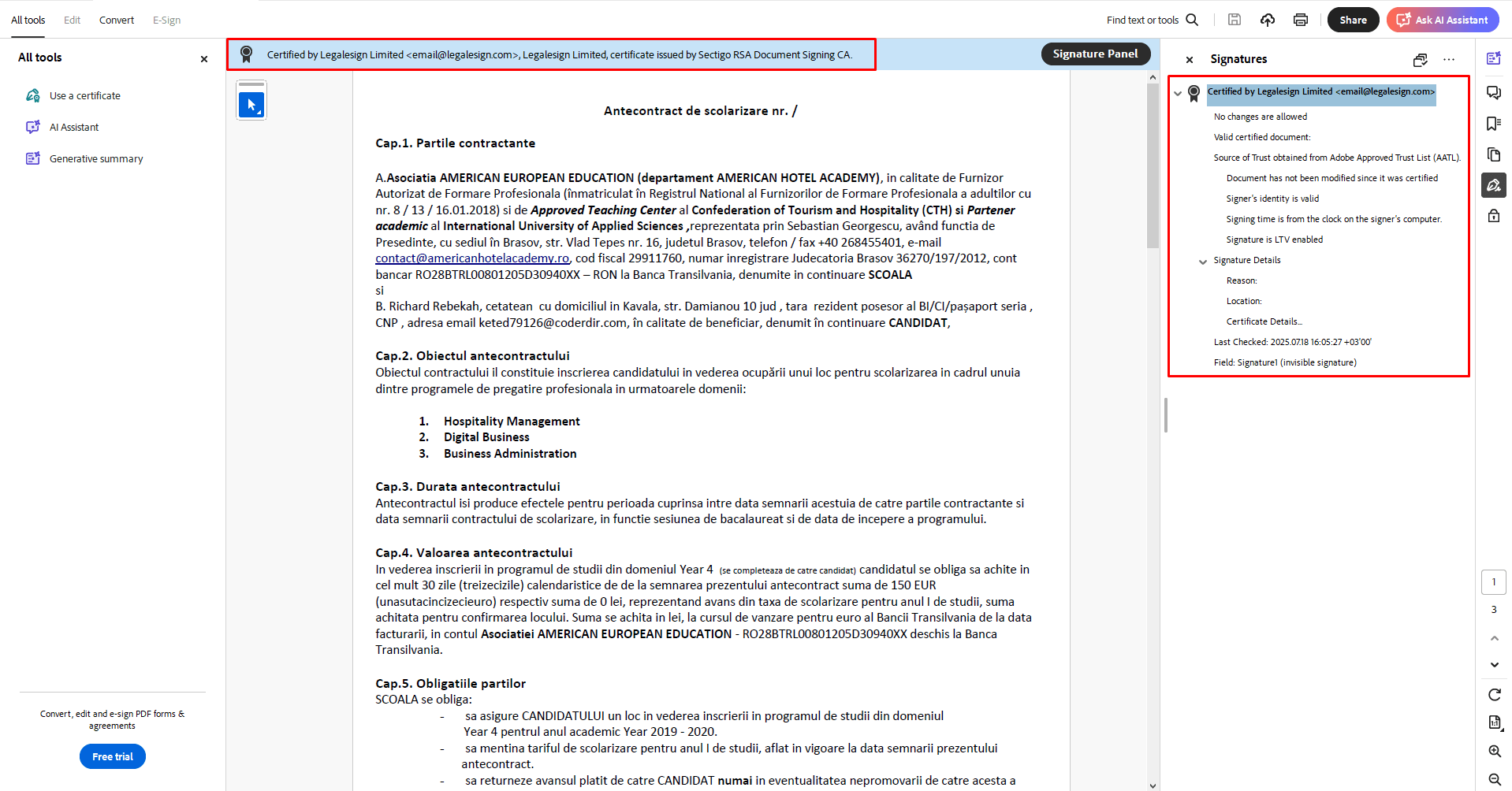This screenshot has width=1512, height=791.
Task: Switch to the Convert tab
Action: pyautogui.click(x=117, y=20)
